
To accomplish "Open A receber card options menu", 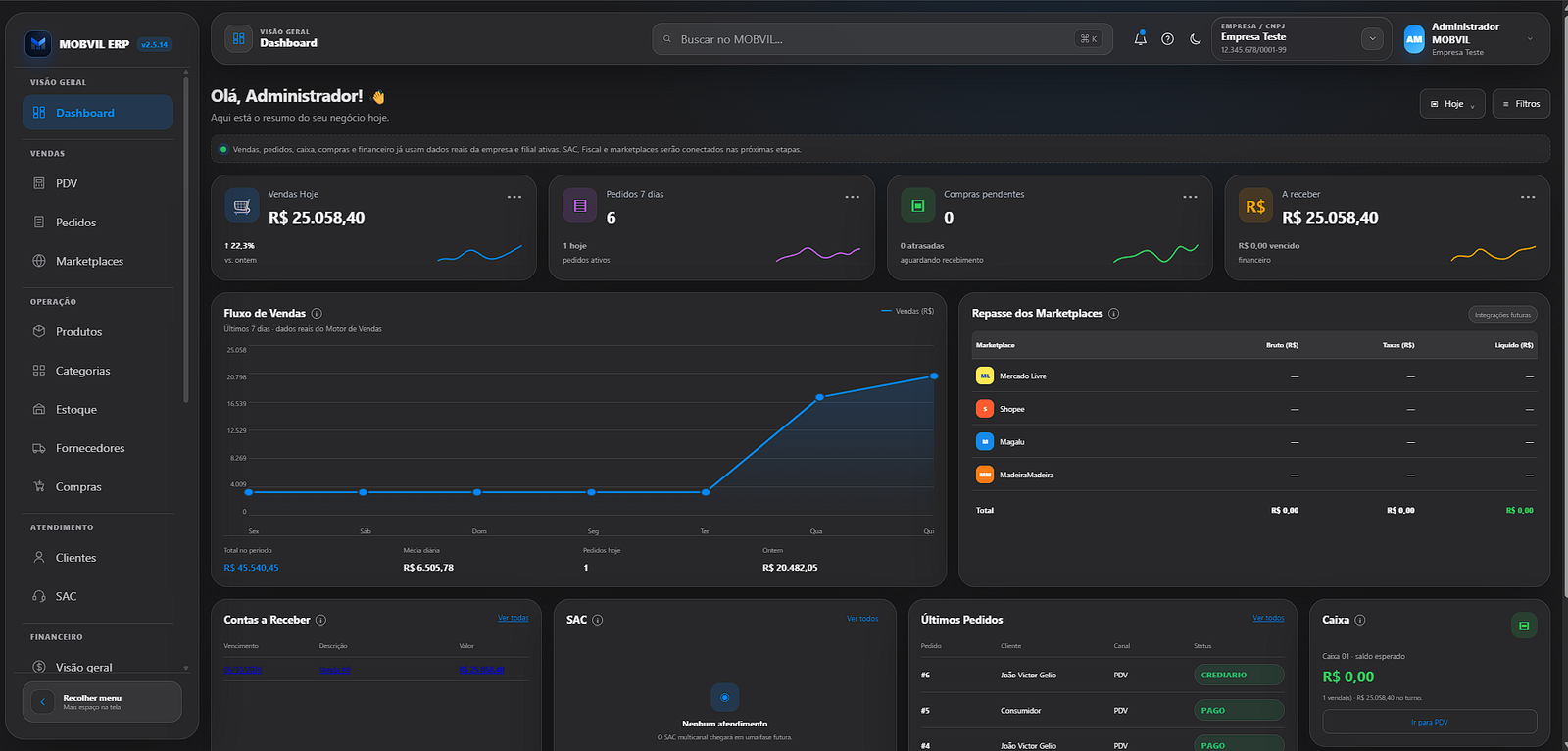I will point(1528,197).
